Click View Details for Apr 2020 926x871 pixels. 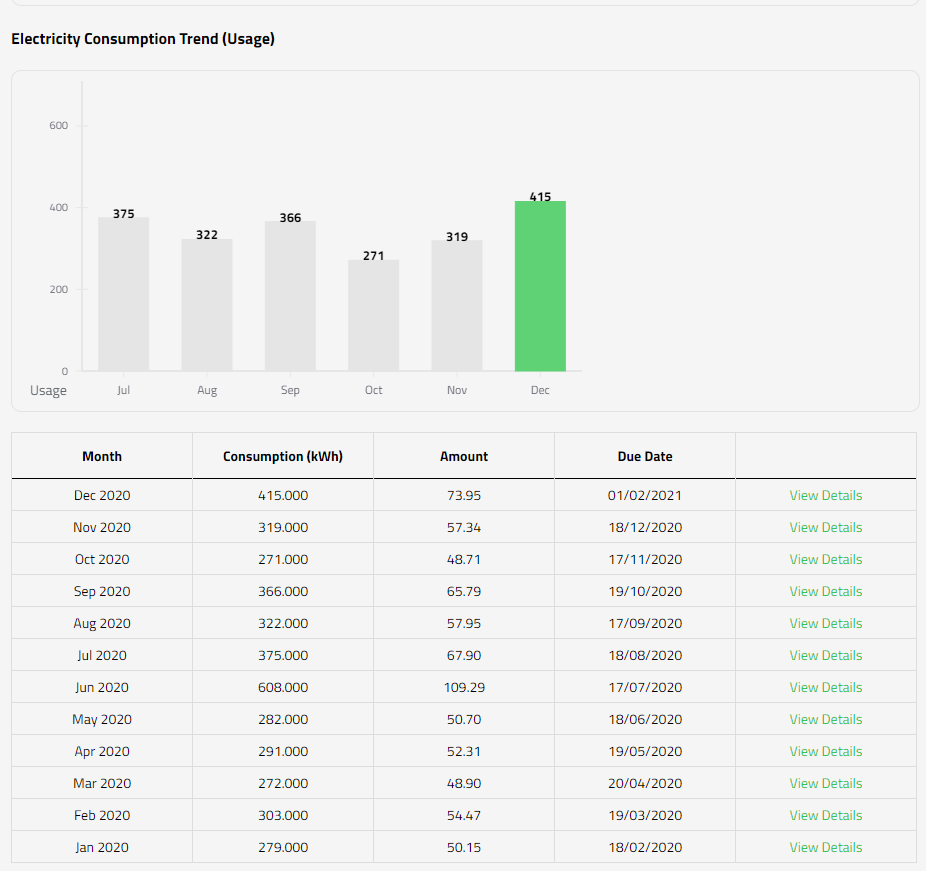[825, 751]
